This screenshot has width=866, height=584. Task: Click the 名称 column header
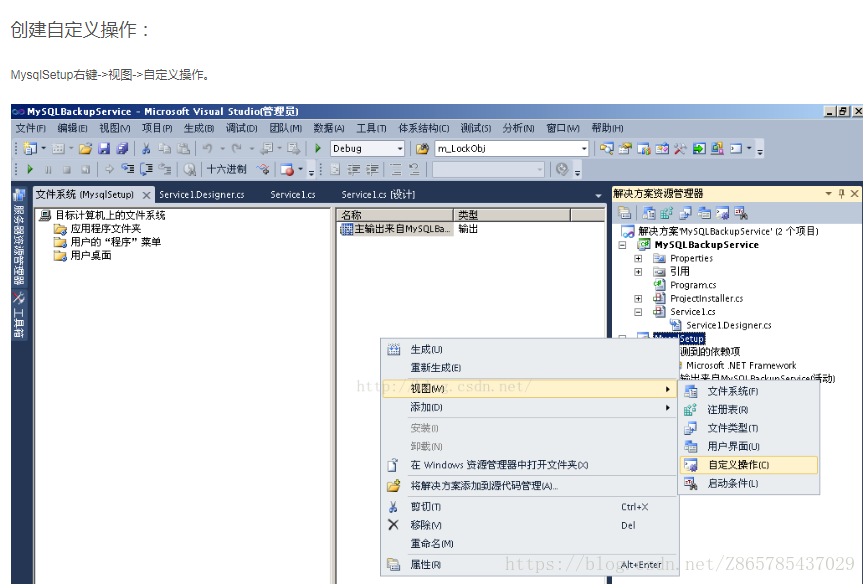coord(395,215)
